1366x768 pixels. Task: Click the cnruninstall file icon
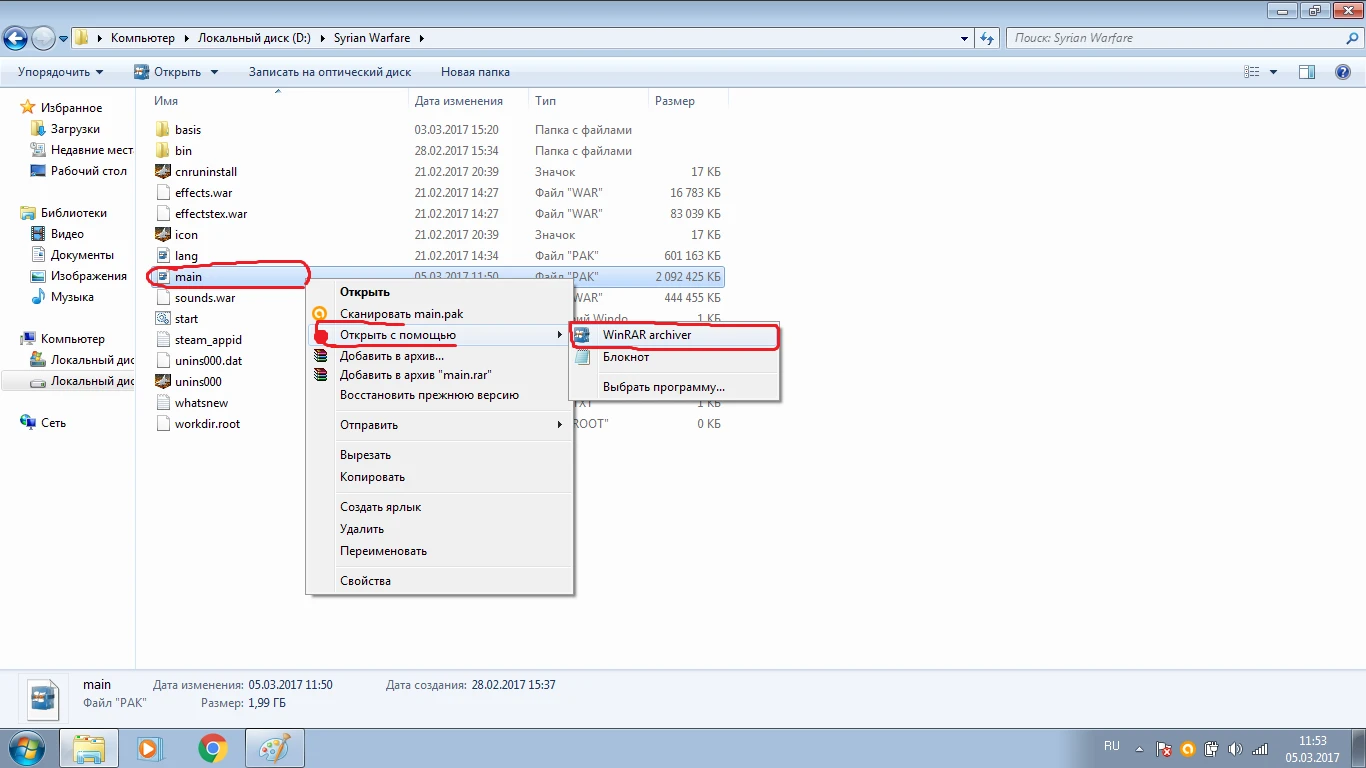click(x=164, y=172)
